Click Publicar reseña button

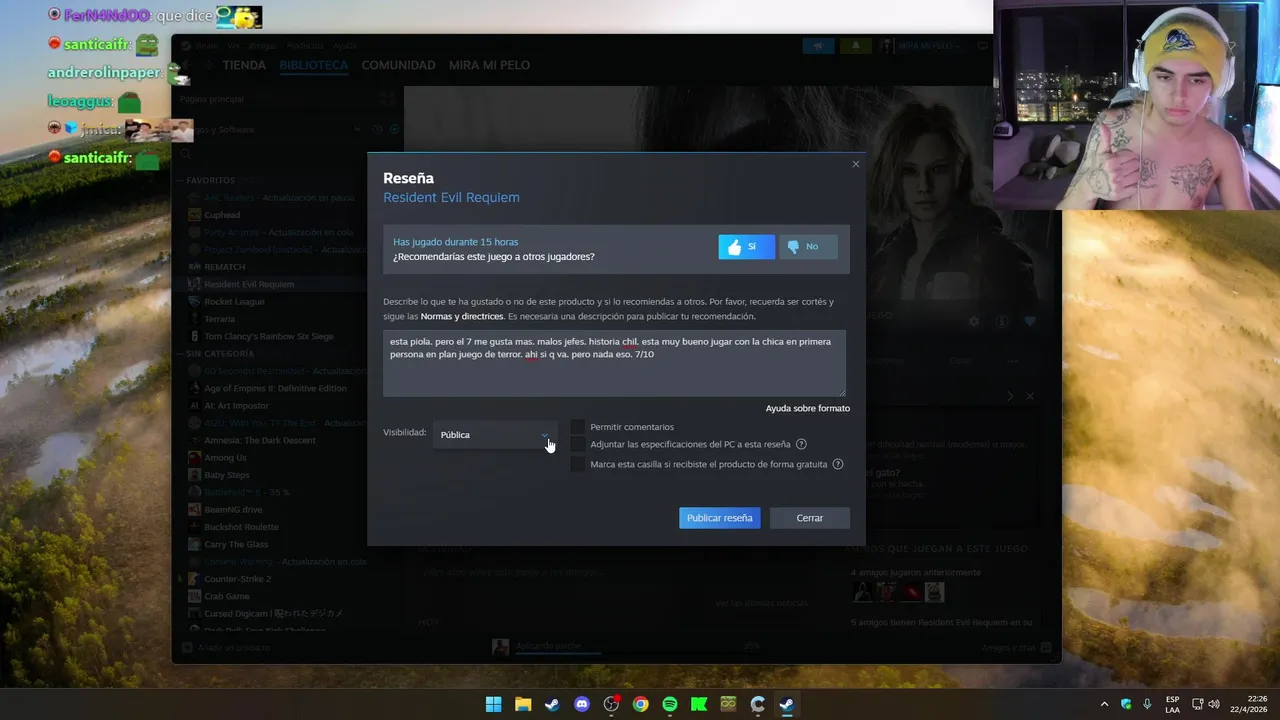click(x=720, y=518)
